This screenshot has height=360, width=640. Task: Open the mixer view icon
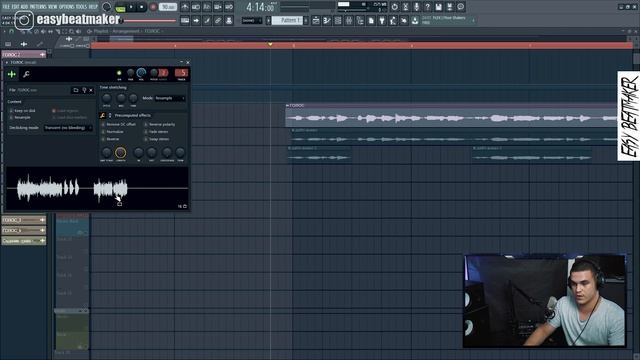[349, 20]
